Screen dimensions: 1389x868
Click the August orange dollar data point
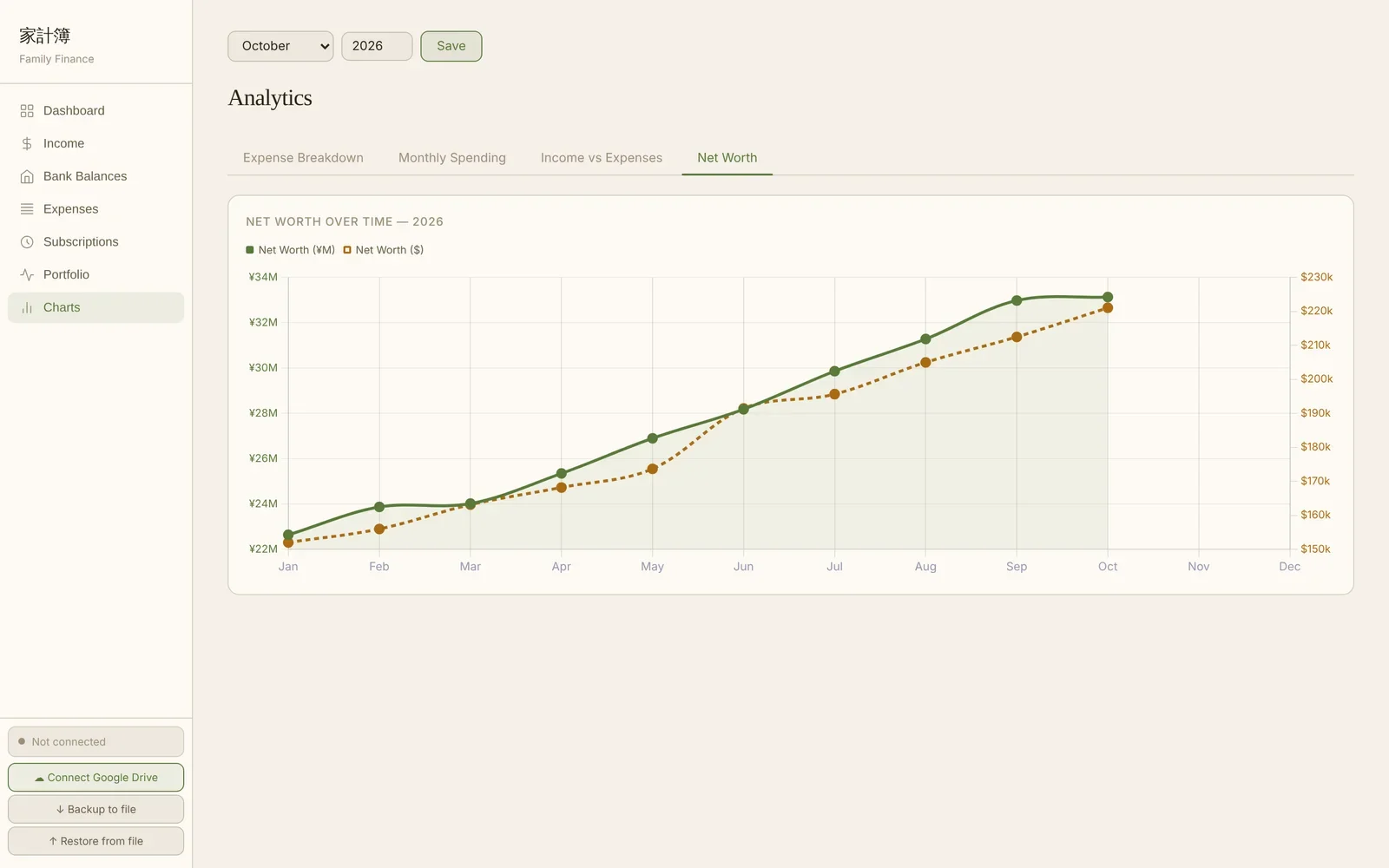[925, 363]
